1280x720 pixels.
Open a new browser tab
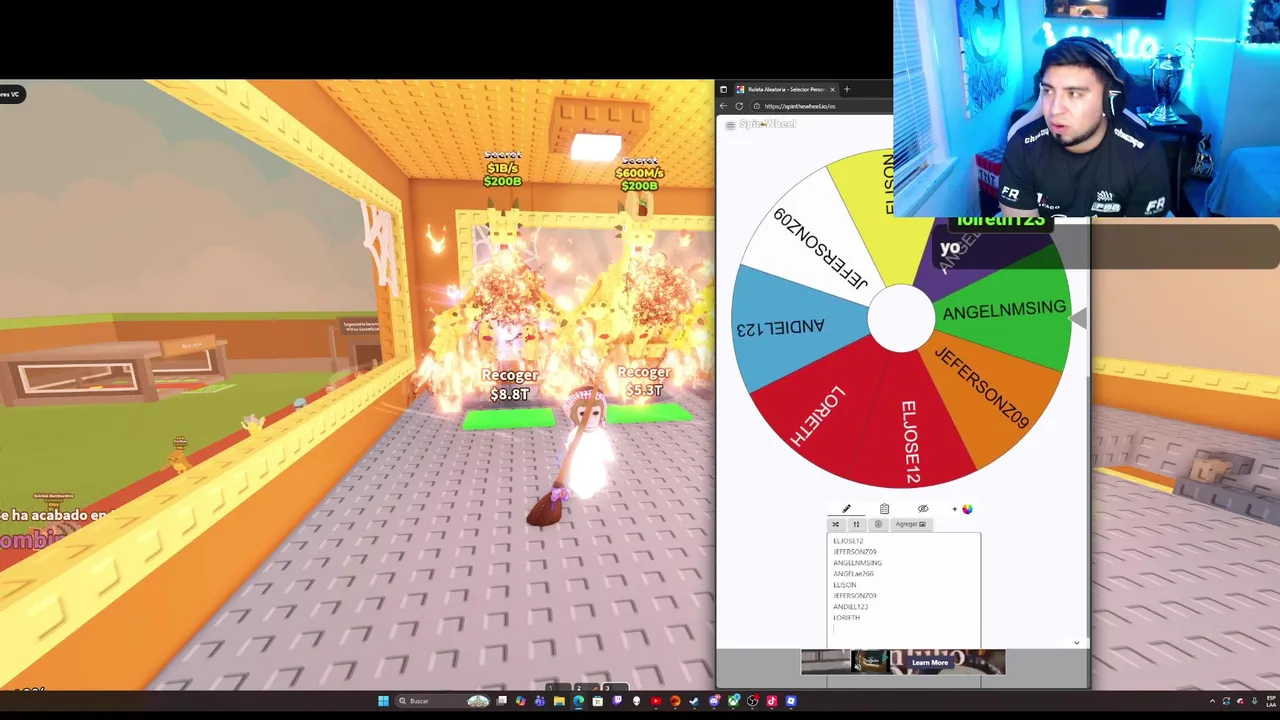(847, 89)
